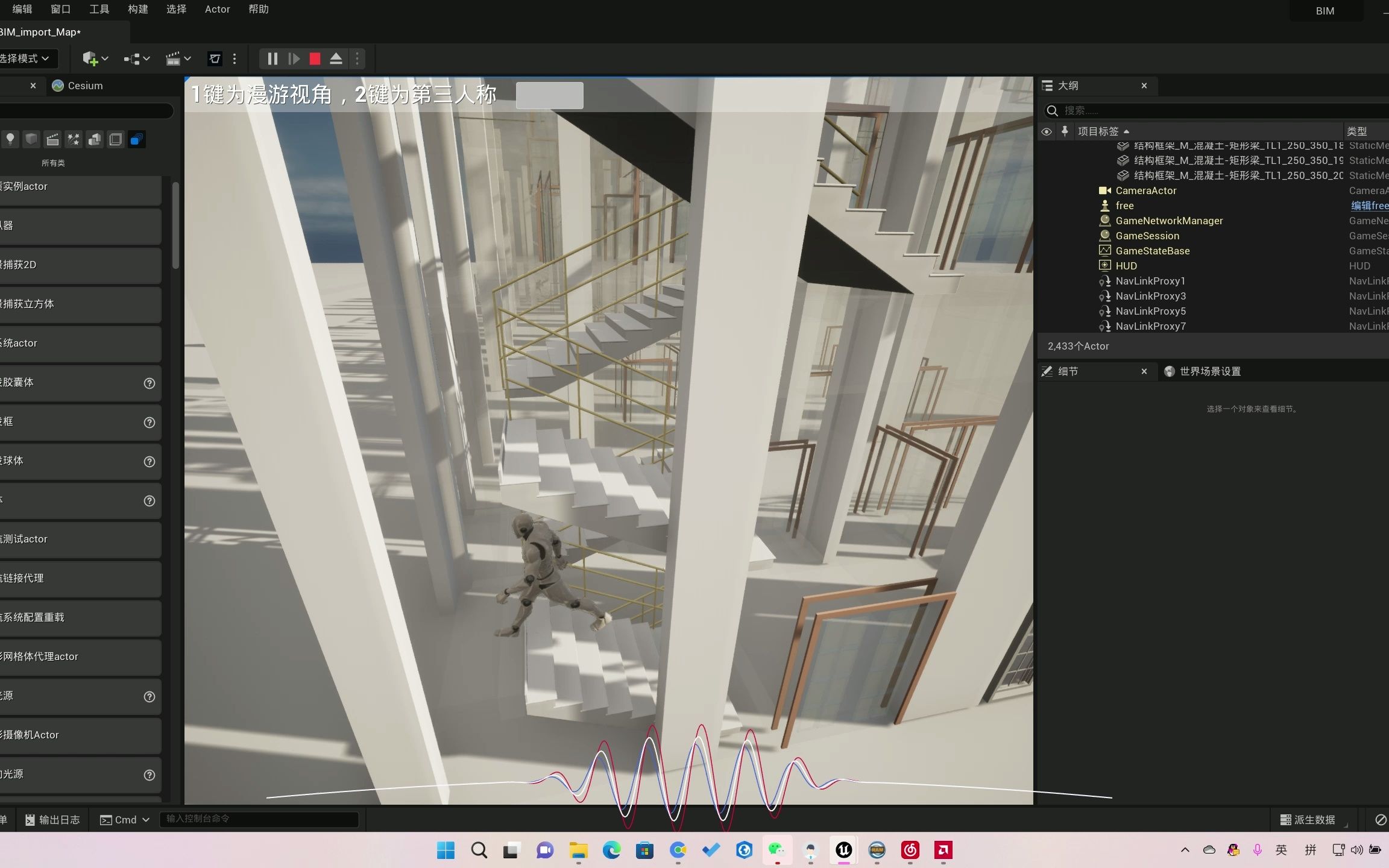Toggle the eye visibility column header in the Outliner
Image resolution: width=1389 pixels, height=868 pixels.
1047,131
